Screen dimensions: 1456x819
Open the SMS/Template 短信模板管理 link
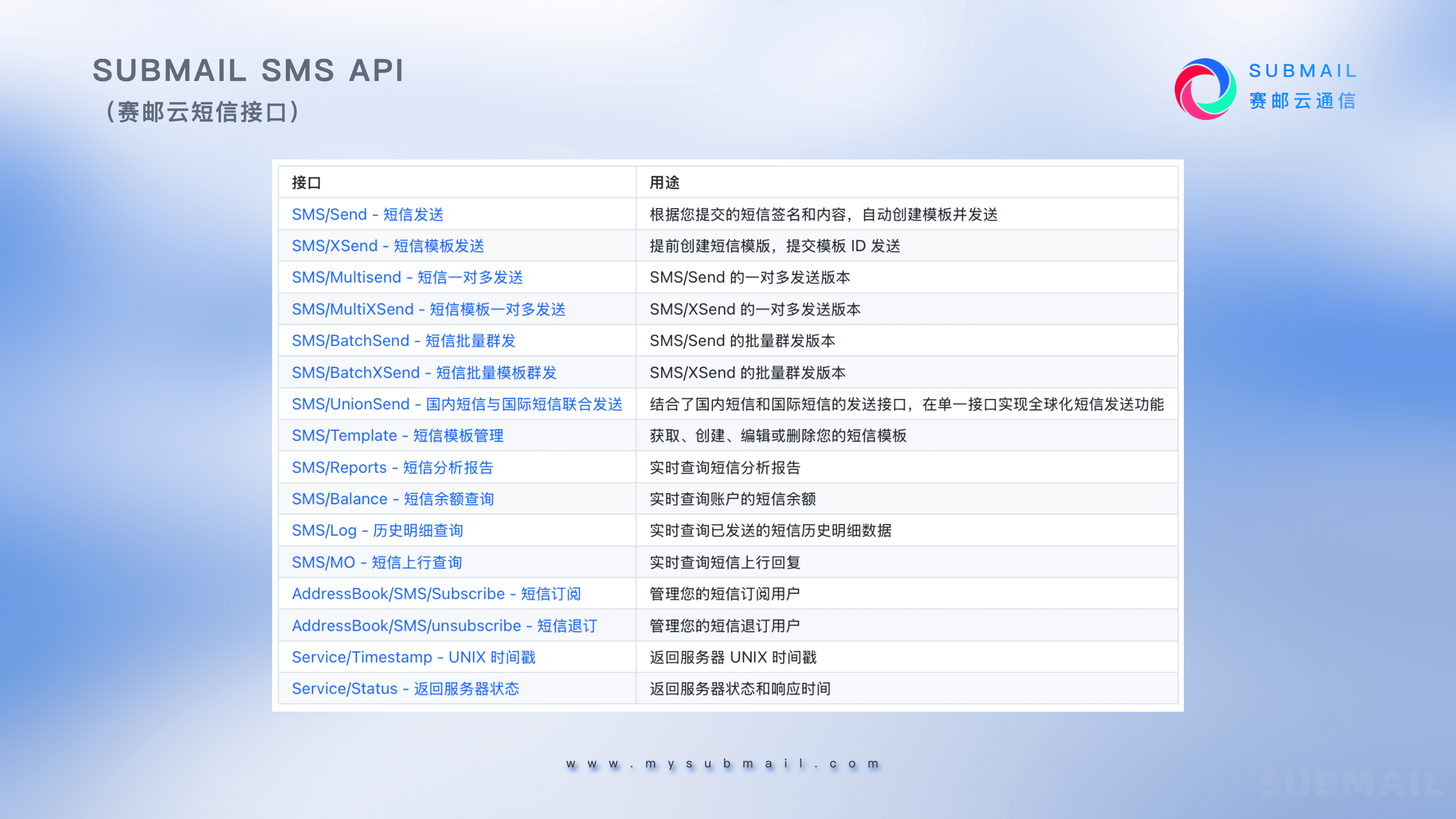point(397,435)
